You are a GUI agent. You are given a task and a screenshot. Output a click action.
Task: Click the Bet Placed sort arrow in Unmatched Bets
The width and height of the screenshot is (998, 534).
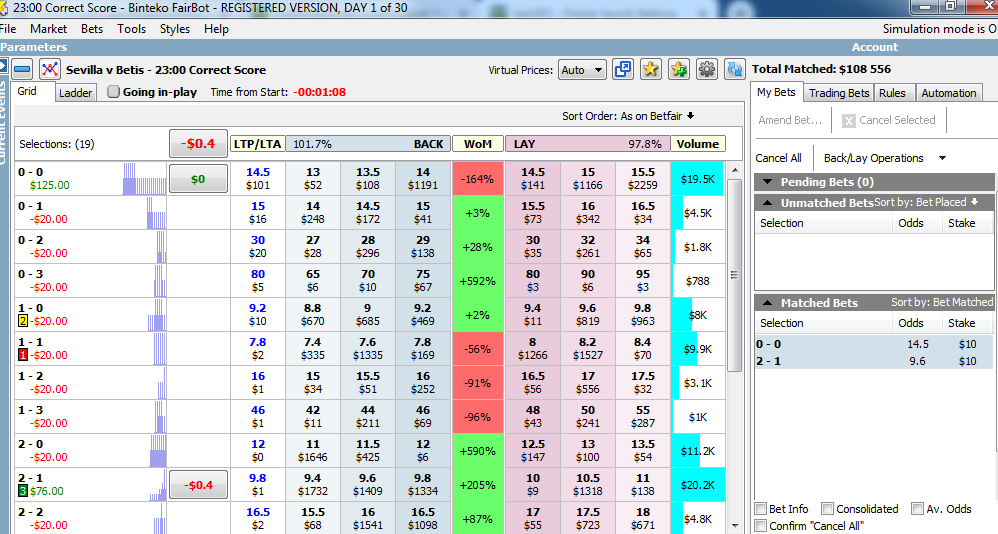click(x=974, y=202)
